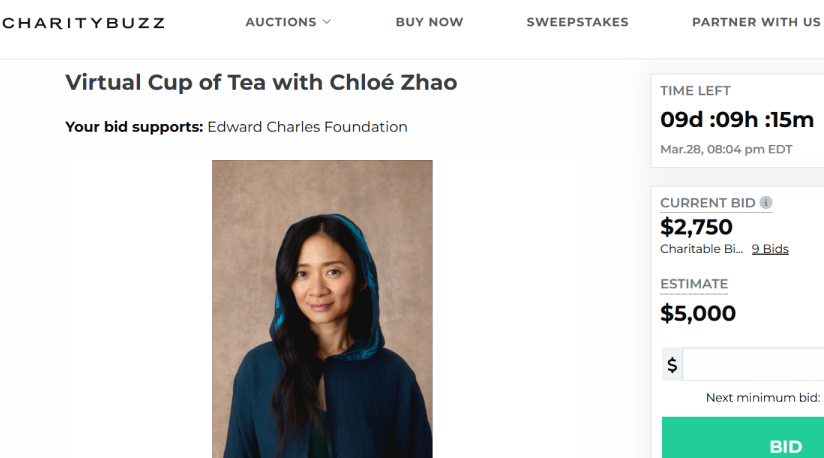Go to the Sweepstakes section
This screenshot has width=824, height=458.
tap(577, 22)
